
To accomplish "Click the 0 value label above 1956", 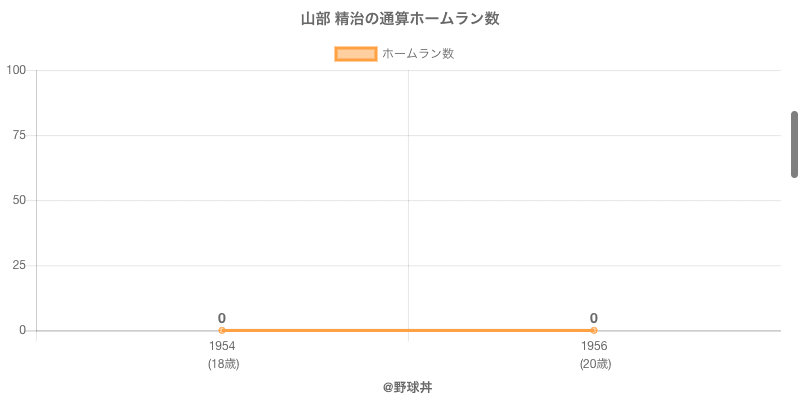I will 594,318.
